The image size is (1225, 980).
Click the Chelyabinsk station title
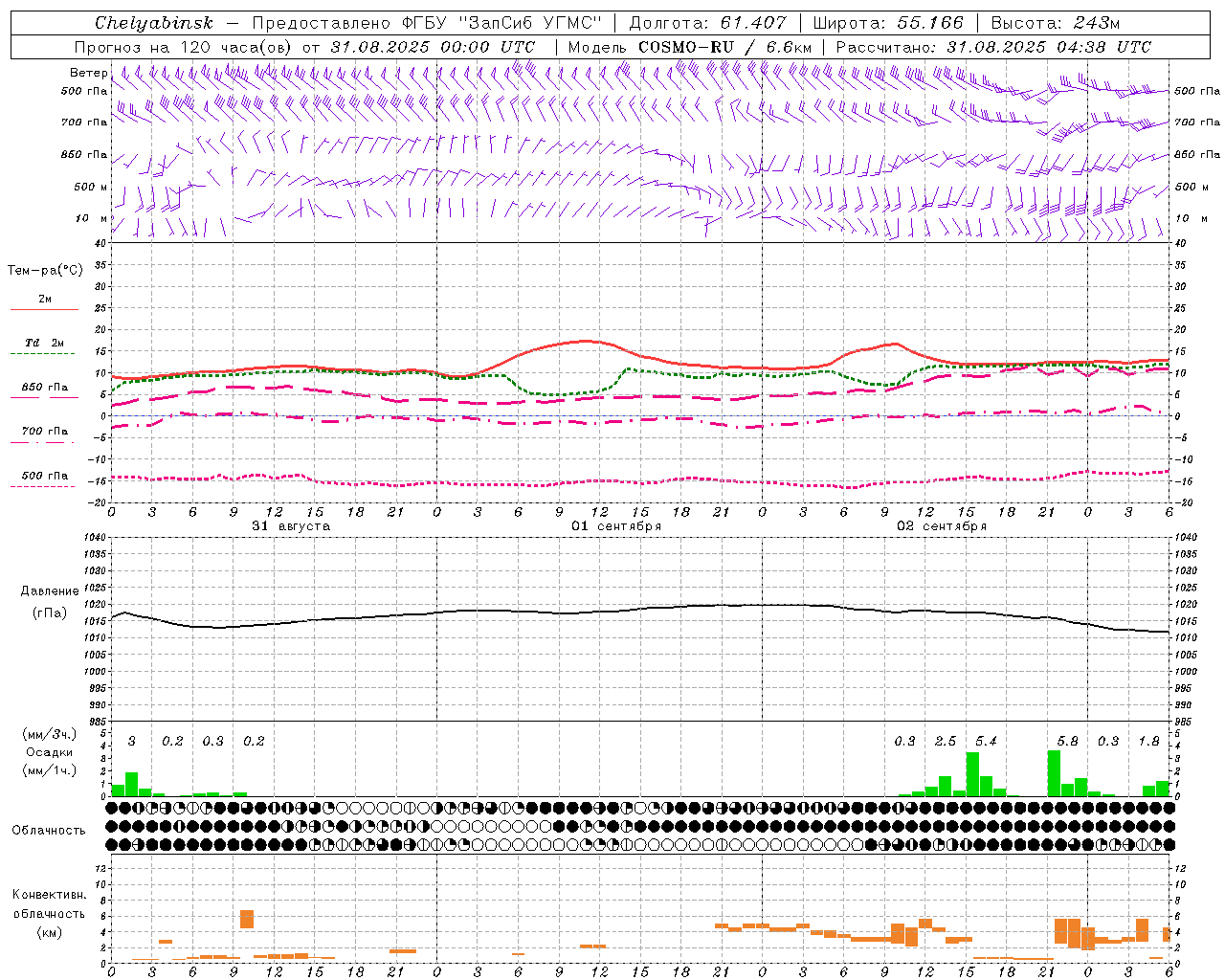(x=154, y=23)
